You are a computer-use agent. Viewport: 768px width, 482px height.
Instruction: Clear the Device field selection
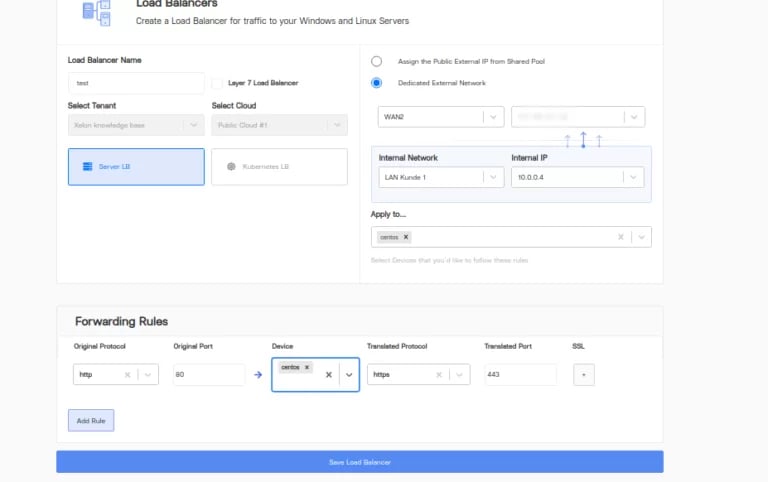329,375
